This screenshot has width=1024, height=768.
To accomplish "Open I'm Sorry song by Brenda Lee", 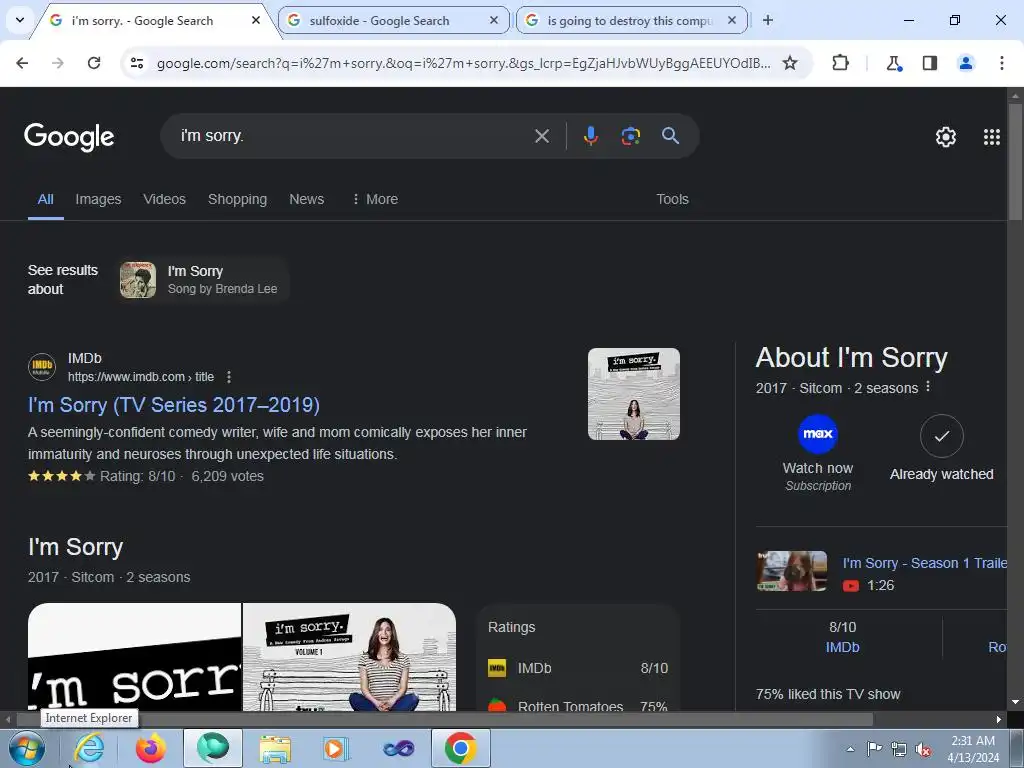I will point(204,280).
